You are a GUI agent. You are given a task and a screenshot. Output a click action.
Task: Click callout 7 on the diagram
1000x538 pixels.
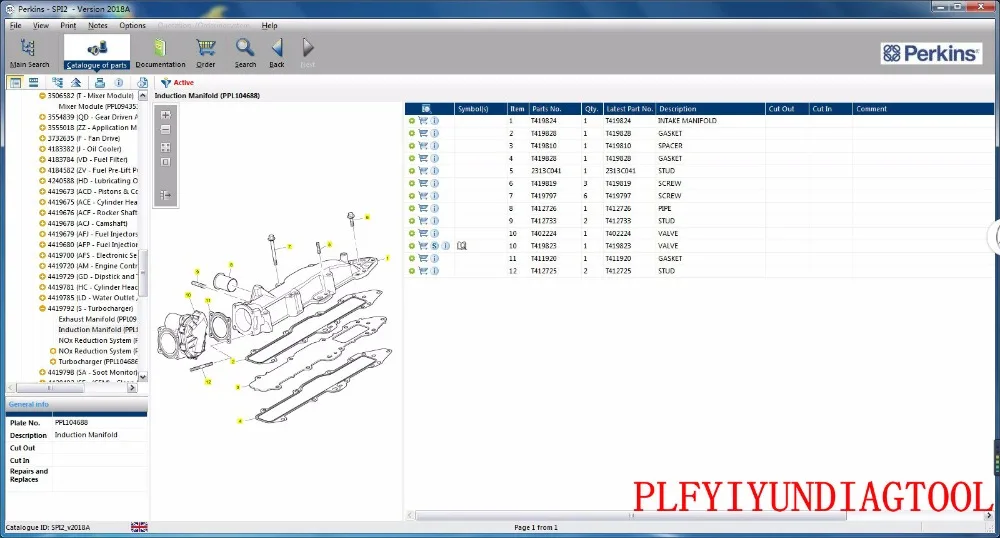[290, 246]
